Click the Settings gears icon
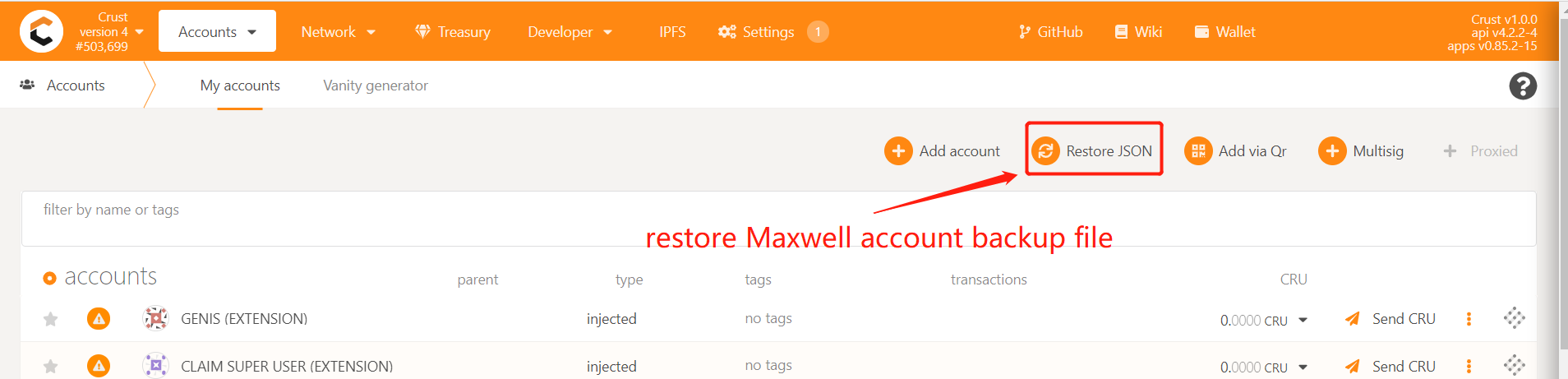The image size is (1568, 379). pyautogui.click(x=727, y=31)
